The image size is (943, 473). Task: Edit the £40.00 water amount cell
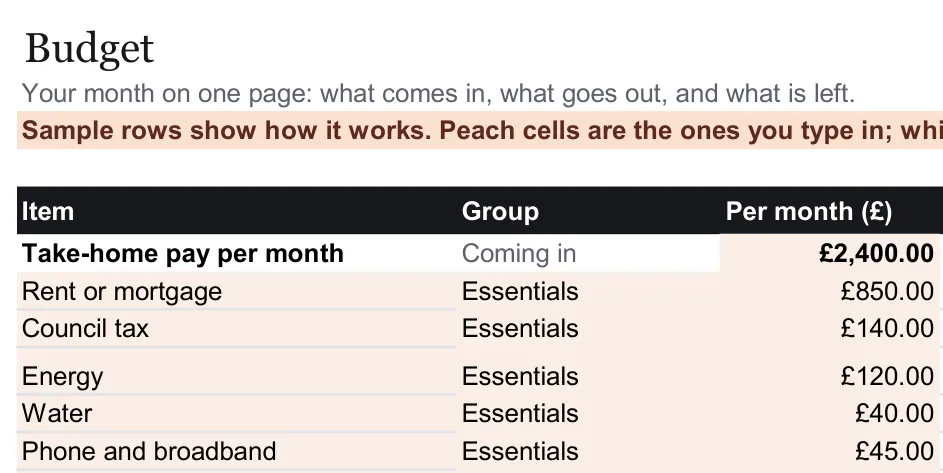coord(830,413)
